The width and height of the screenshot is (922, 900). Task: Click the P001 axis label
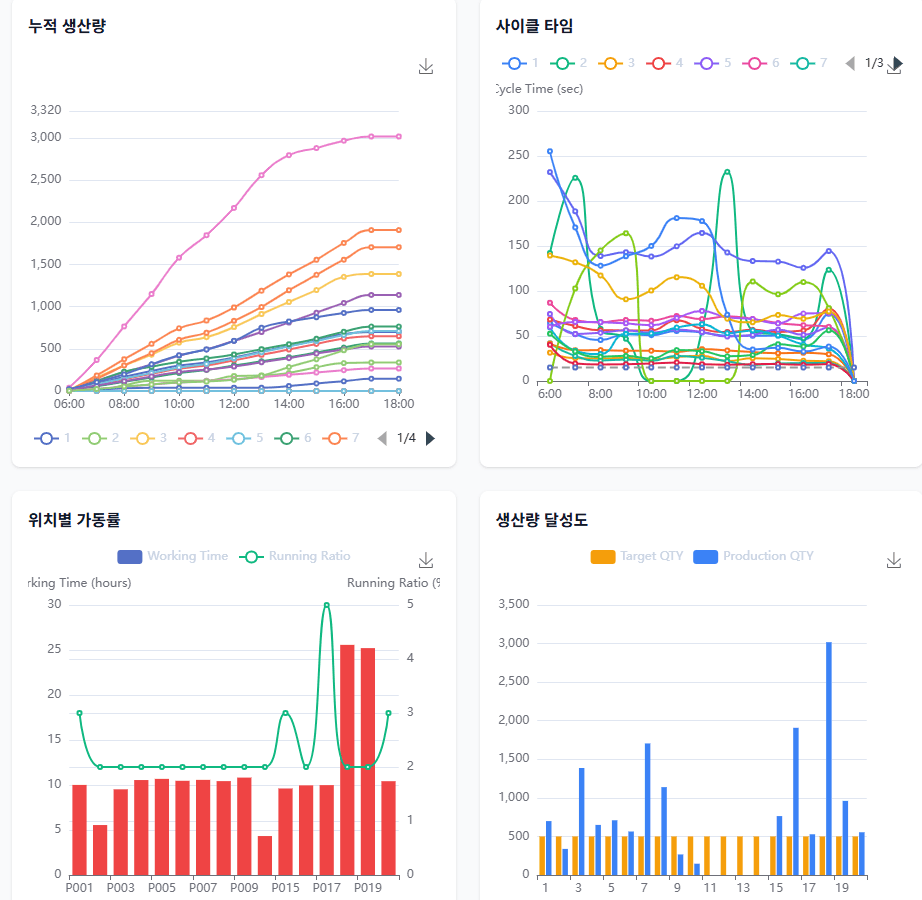tap(79, 888)
